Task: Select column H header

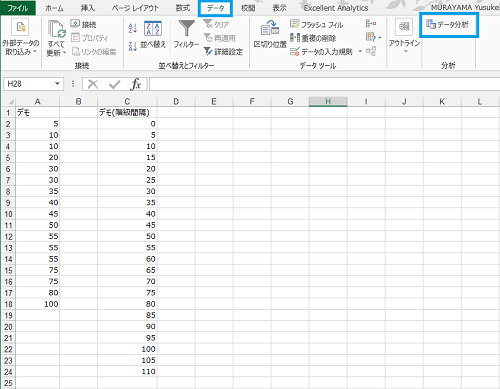Action: click(328, 101)
